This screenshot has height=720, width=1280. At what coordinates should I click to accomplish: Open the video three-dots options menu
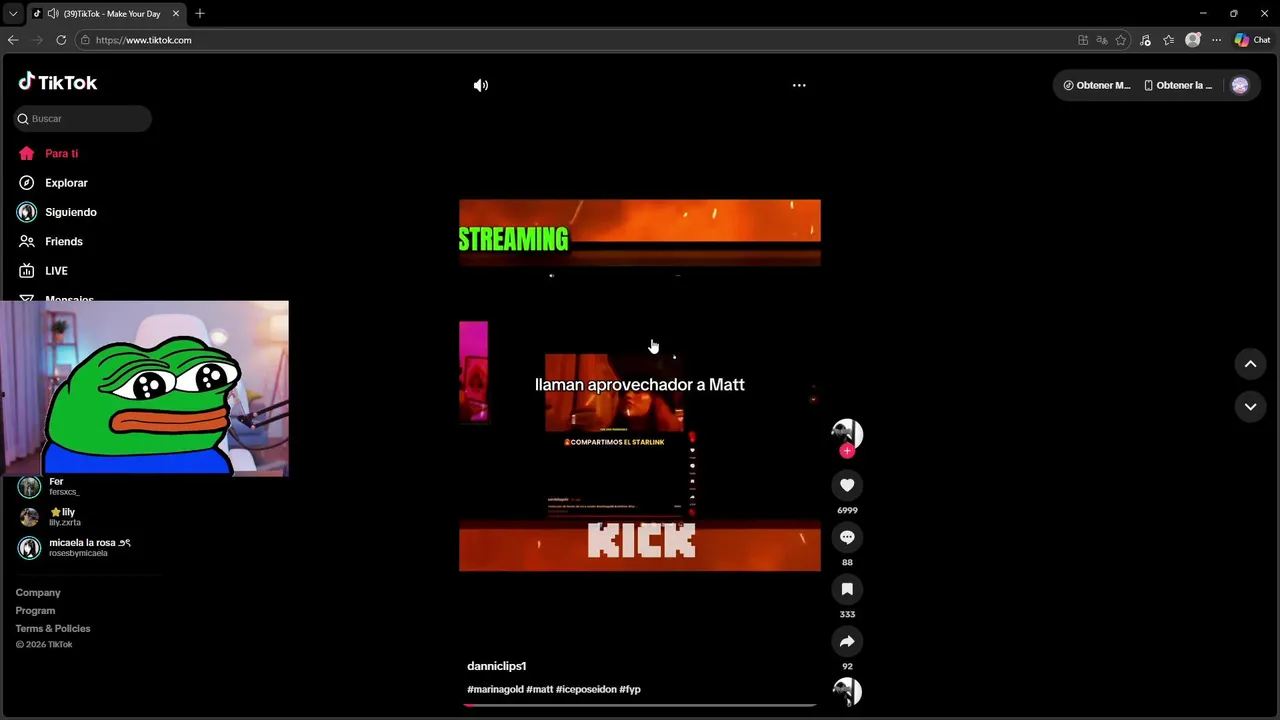click(x=799, y=86)
